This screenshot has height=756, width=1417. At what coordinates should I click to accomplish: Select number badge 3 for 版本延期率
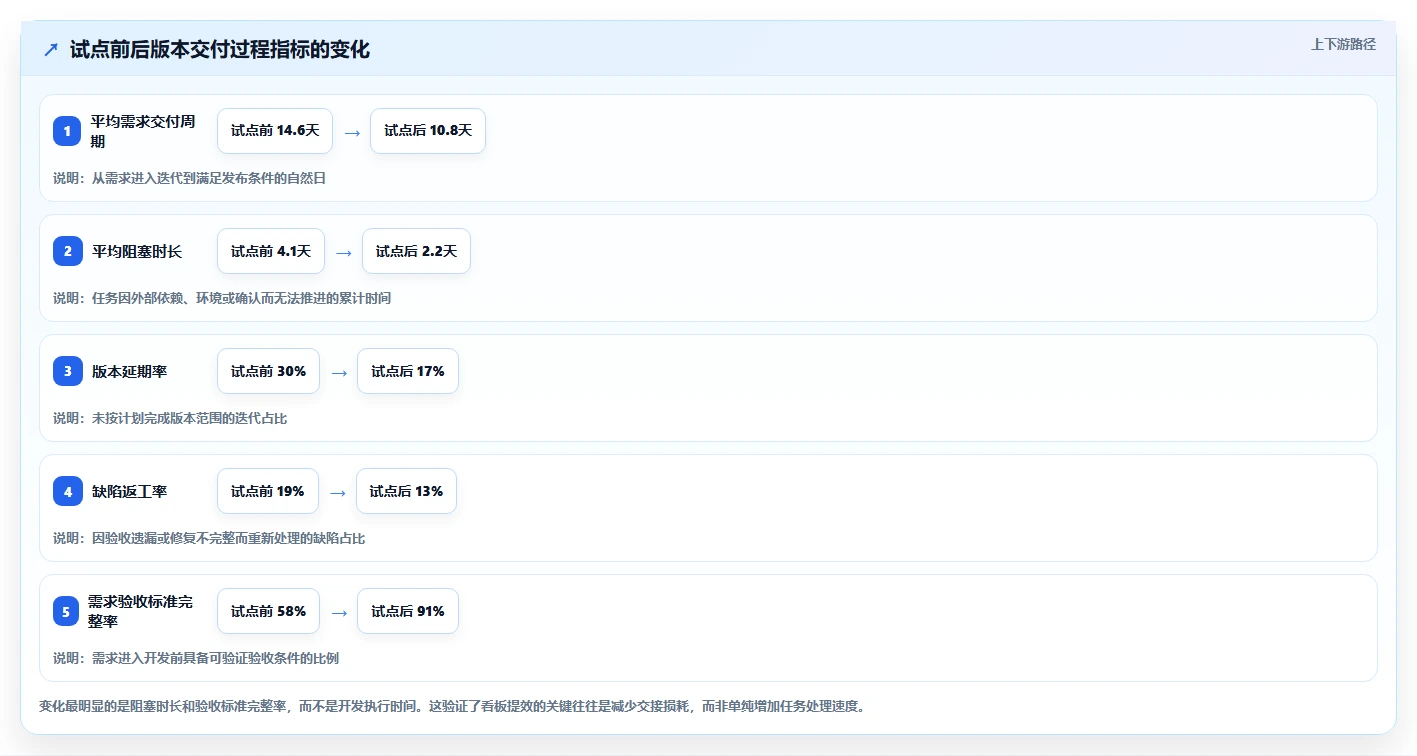67,371
